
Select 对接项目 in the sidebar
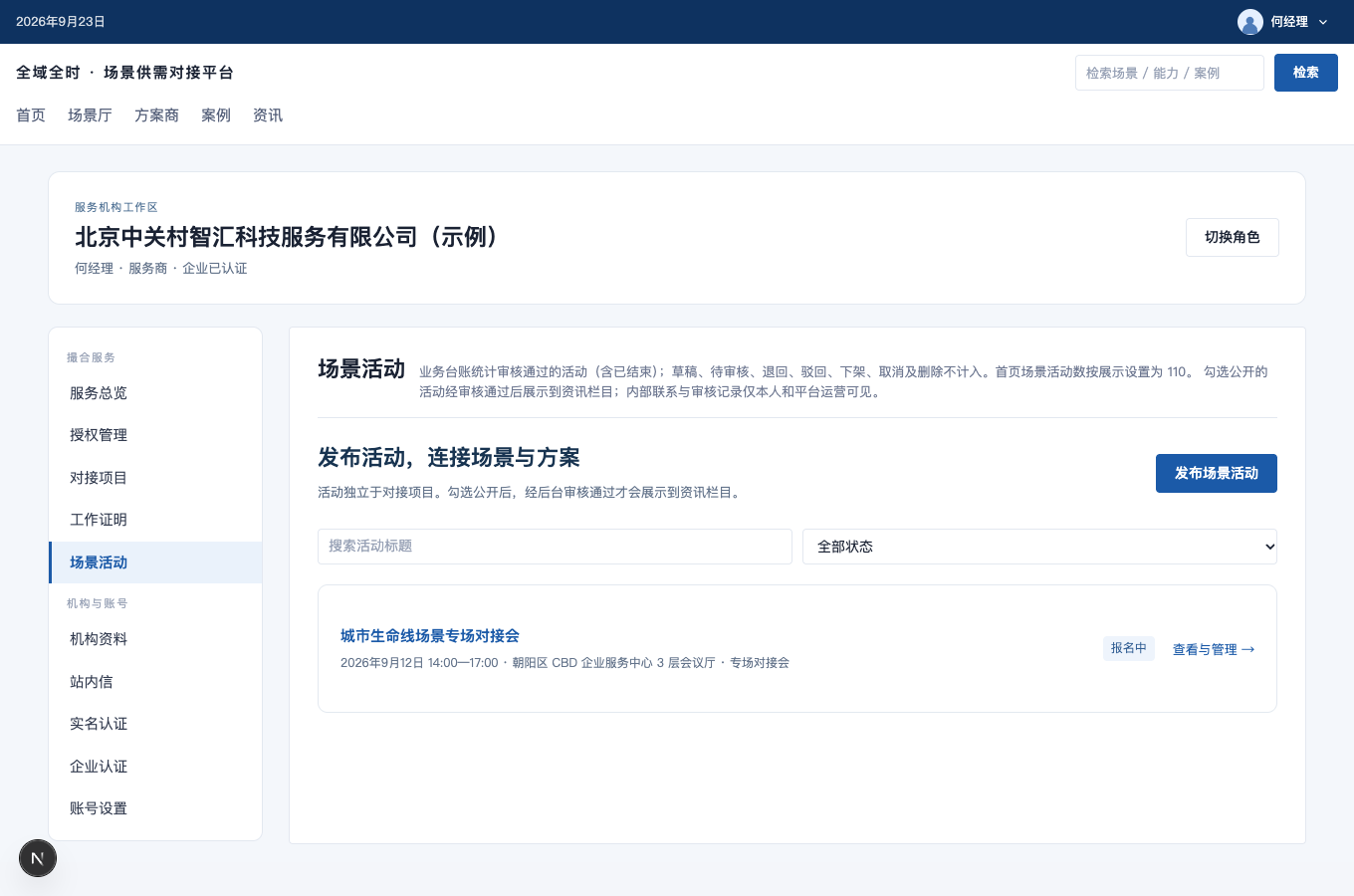coord(155,478)
